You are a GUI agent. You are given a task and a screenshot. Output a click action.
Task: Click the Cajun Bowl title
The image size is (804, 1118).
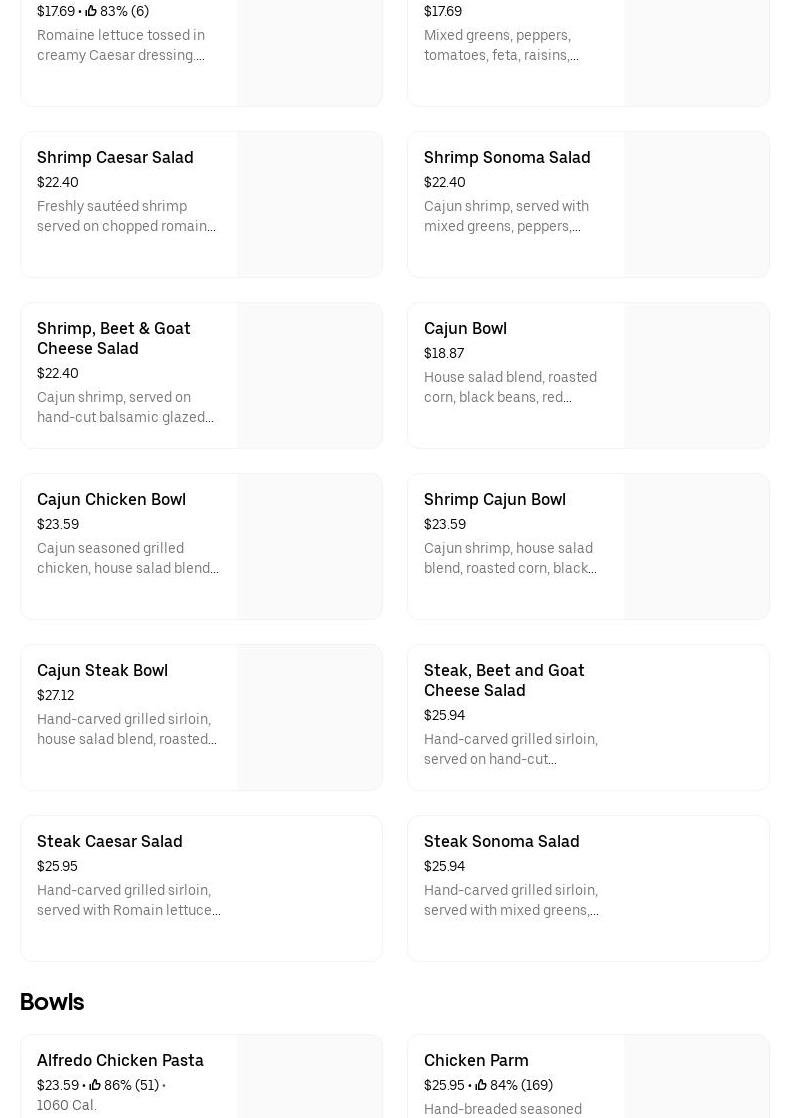[x=465, y=329]
